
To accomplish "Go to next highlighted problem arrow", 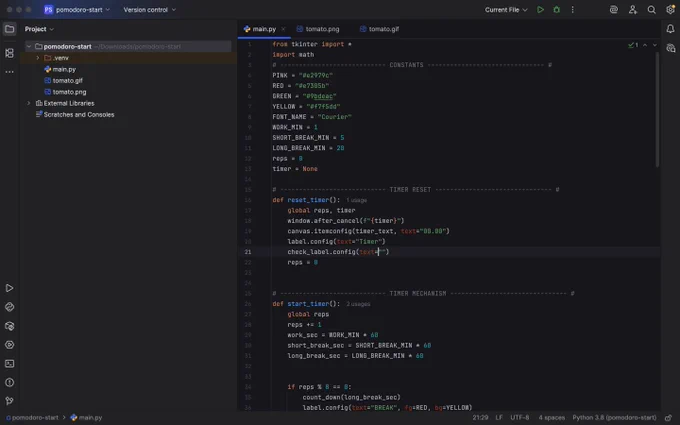I will coord(655,45).
